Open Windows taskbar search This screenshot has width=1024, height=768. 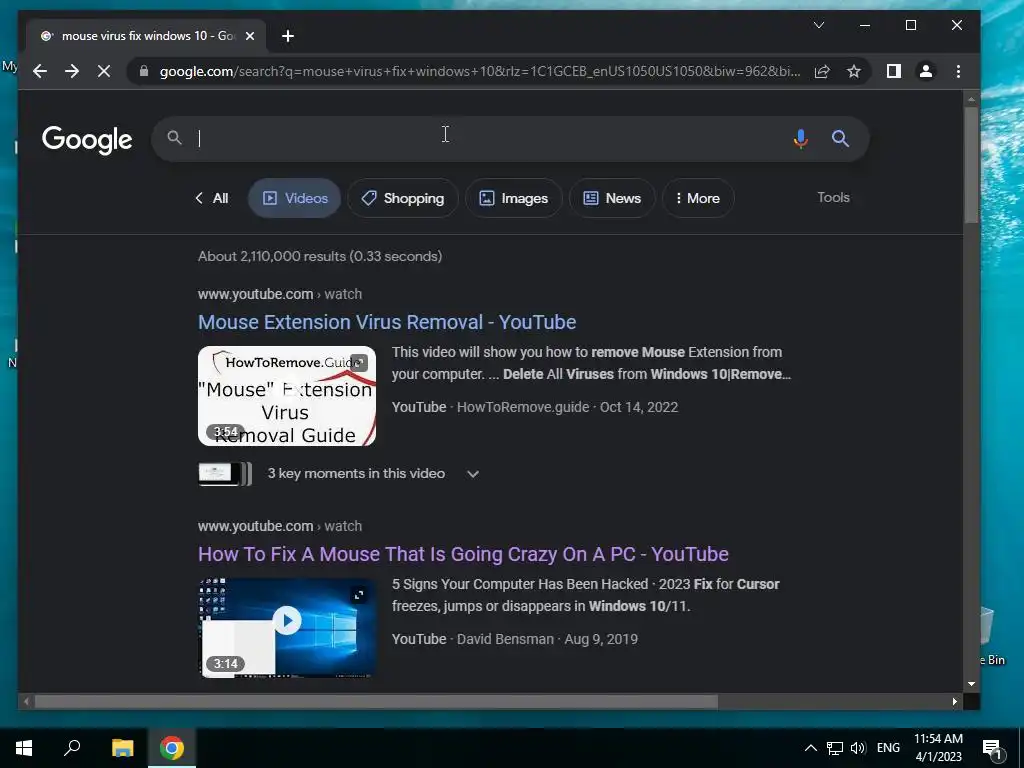point(72,748)
